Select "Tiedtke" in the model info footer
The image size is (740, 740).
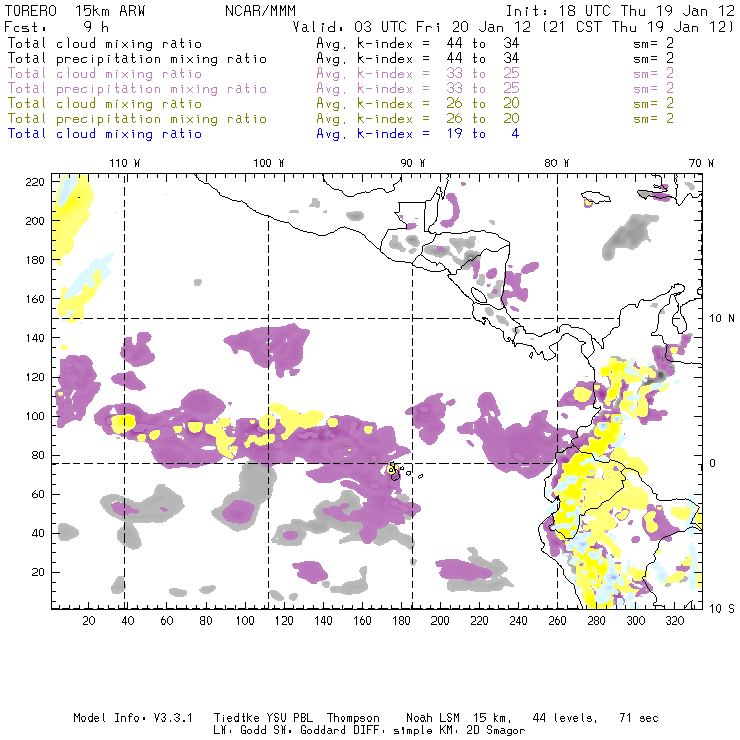(237, 718)
